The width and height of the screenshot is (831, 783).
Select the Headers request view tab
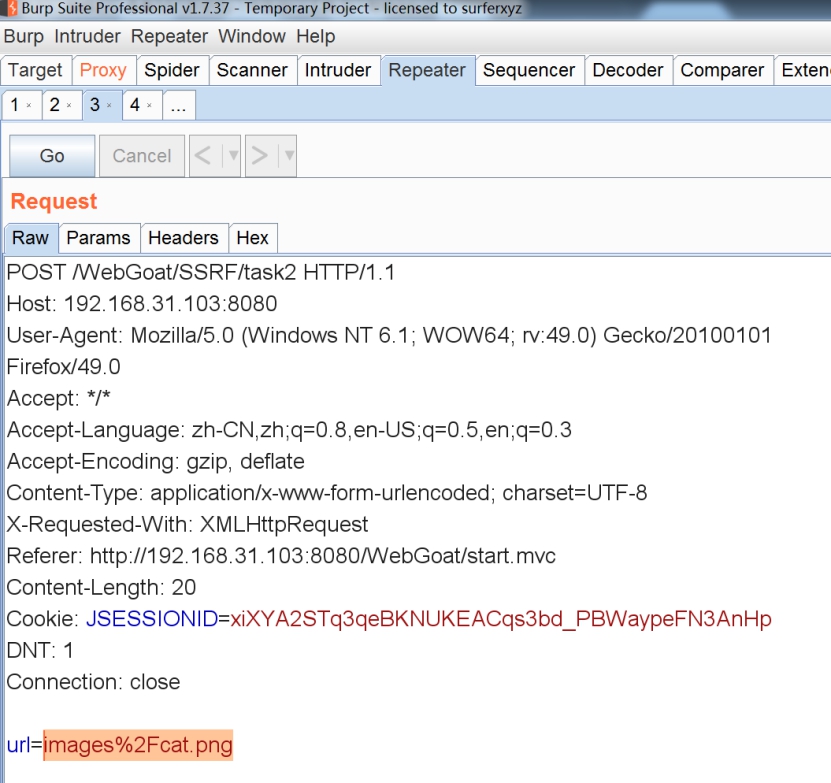click(x=183, y=238)
